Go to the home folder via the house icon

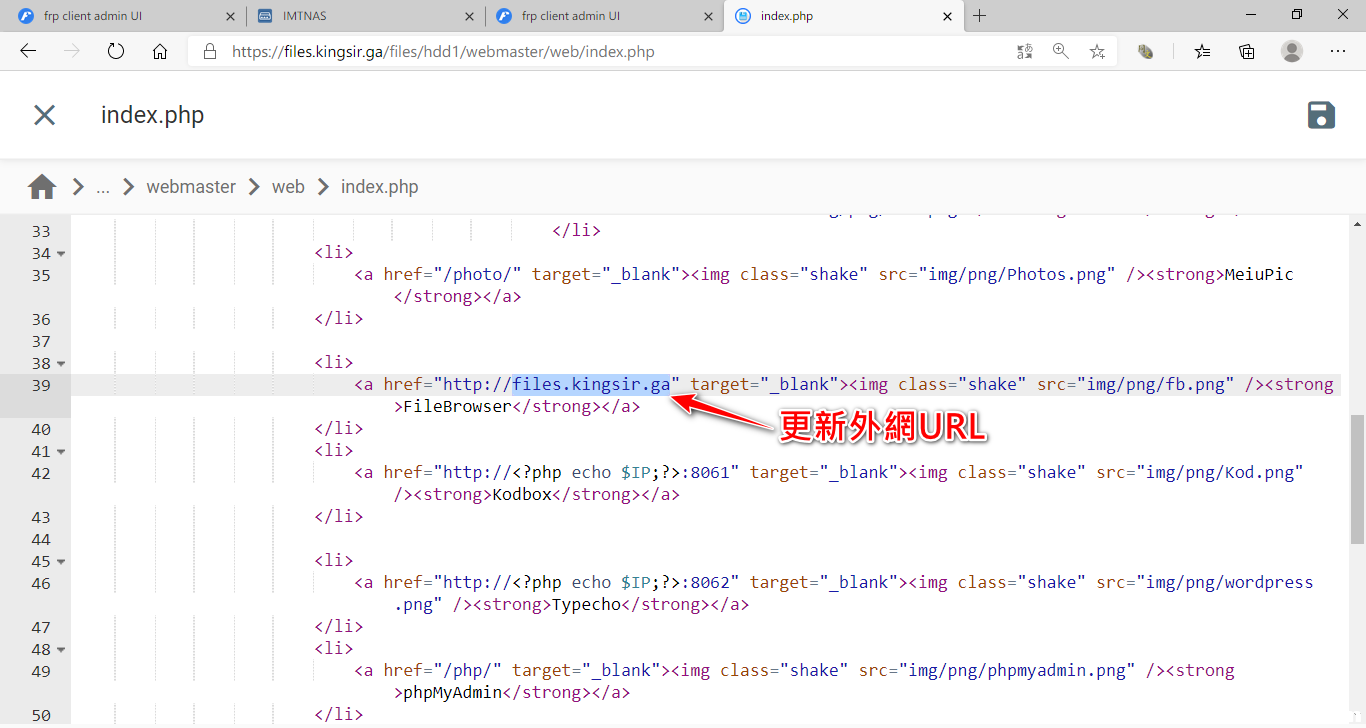(x=42, y=187)
